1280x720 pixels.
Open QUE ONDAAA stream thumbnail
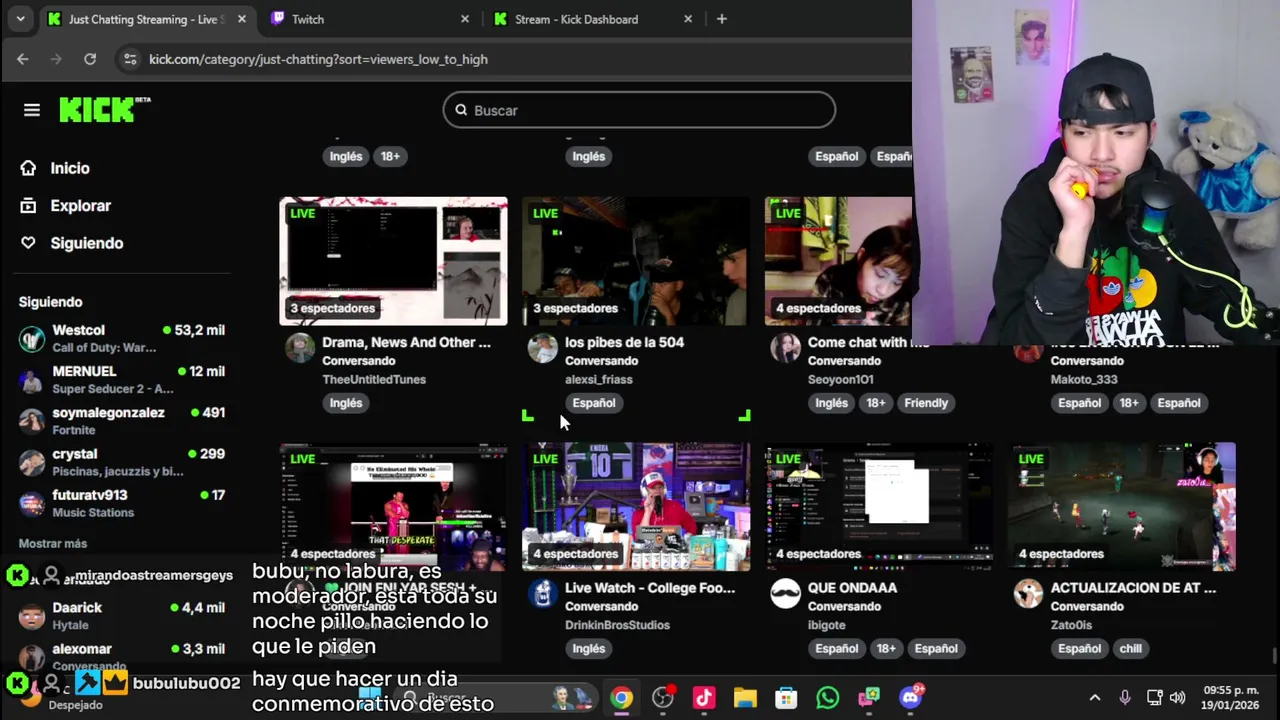(x=879, y=507)
